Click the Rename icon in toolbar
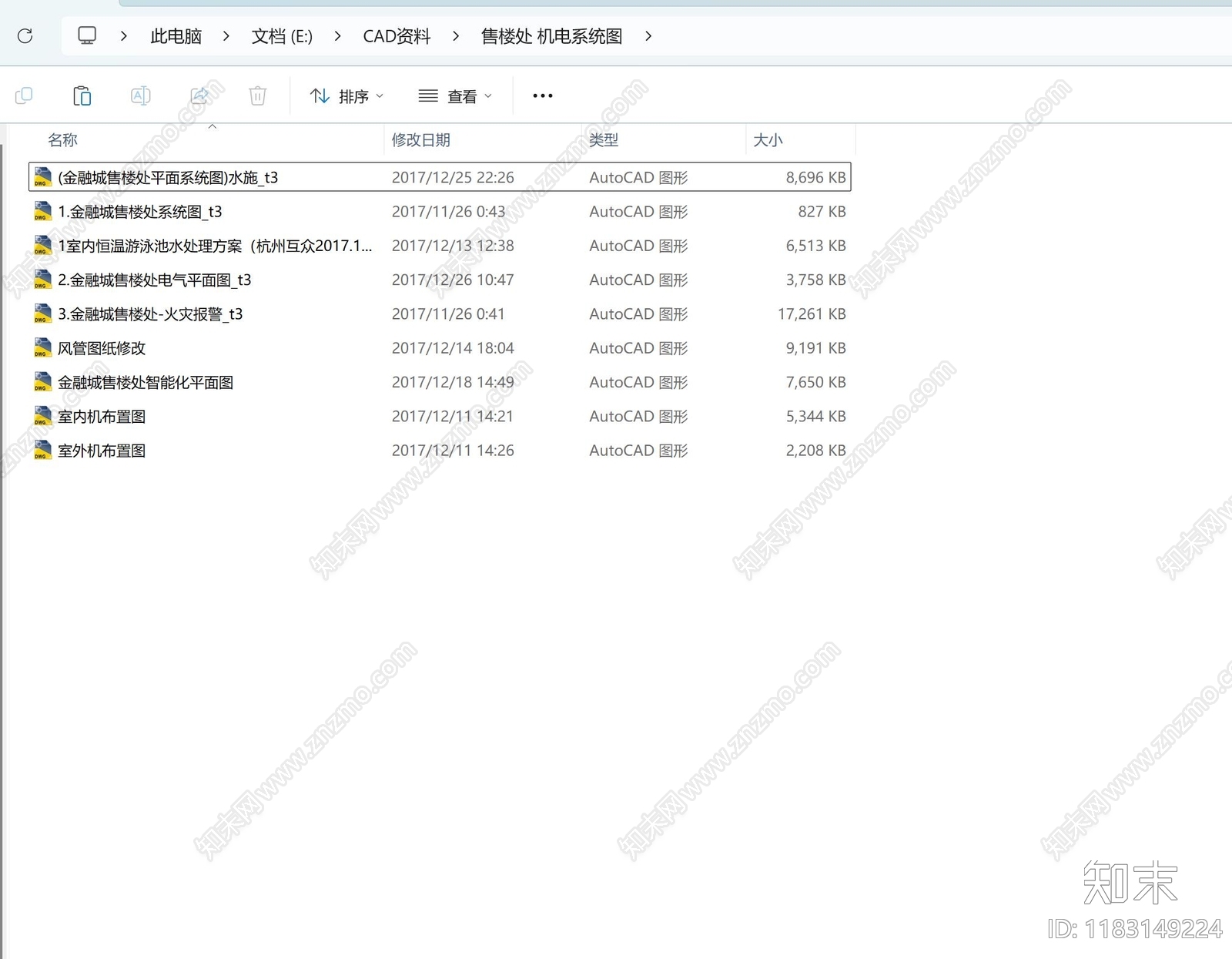The height and width of the screenshot is (959, 1232). 140,96
